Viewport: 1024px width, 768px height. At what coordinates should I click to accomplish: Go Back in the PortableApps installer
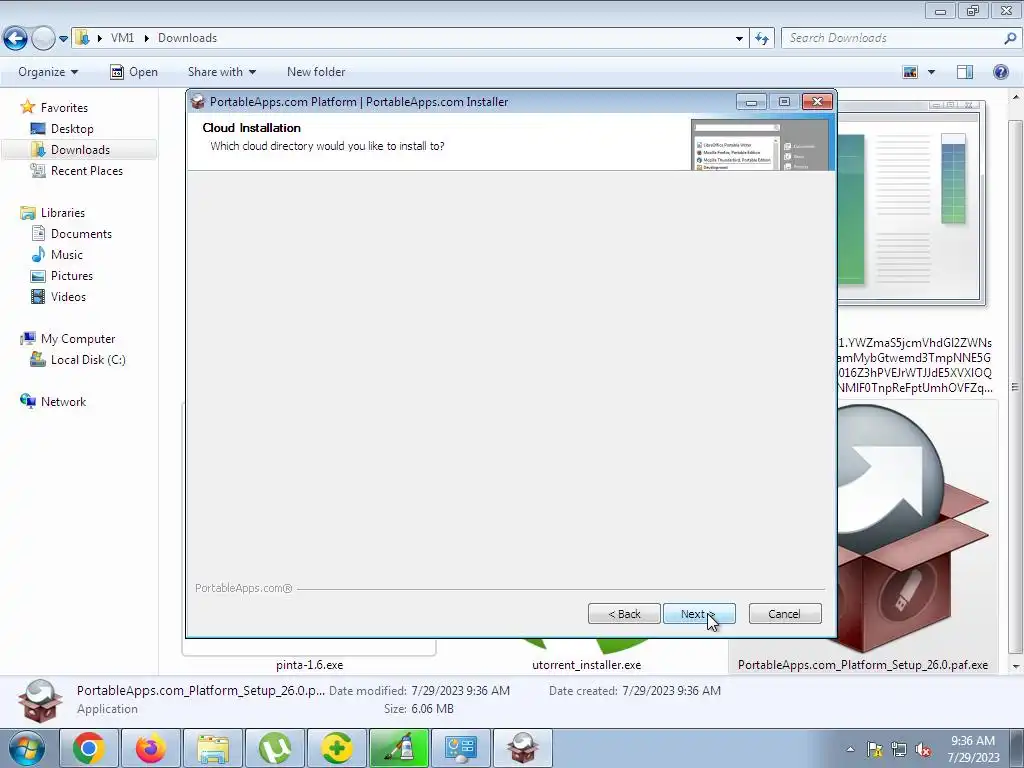pos(624,614)
